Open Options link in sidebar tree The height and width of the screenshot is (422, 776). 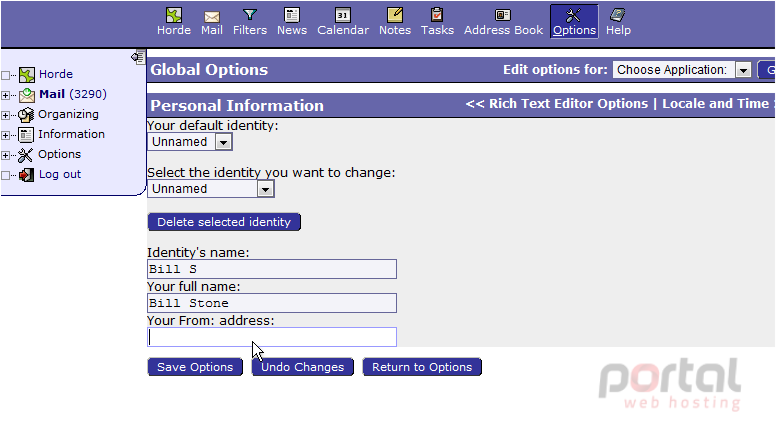pyautogui.click(x=59, y=154)
